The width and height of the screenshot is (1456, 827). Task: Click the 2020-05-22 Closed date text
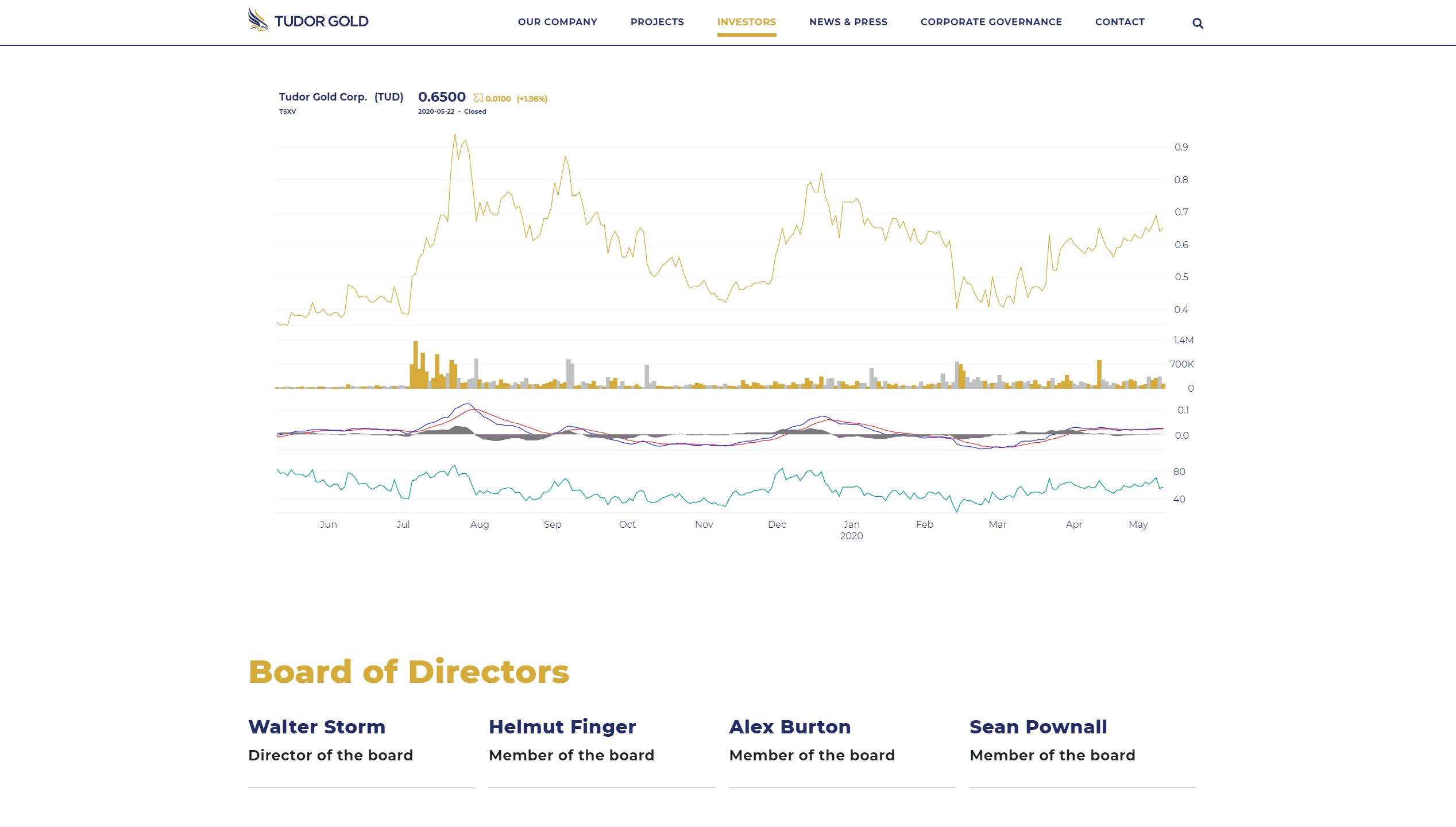point(452,111)
